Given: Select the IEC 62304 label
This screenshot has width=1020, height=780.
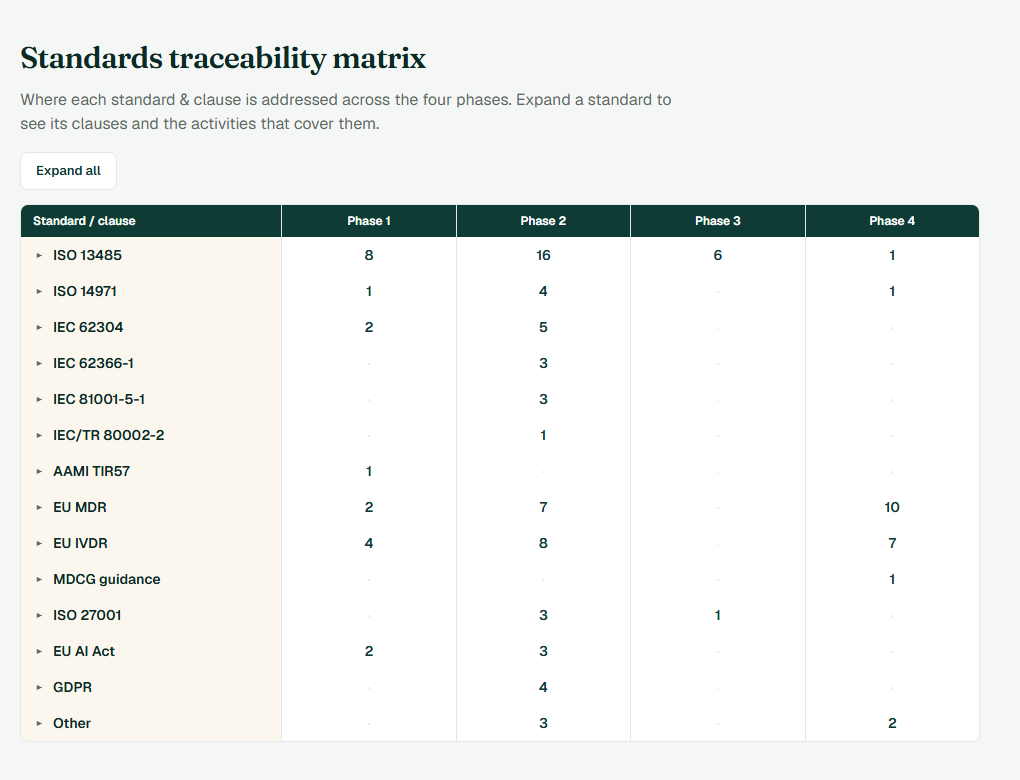Looking at the screenshot, I should [88, 327].
